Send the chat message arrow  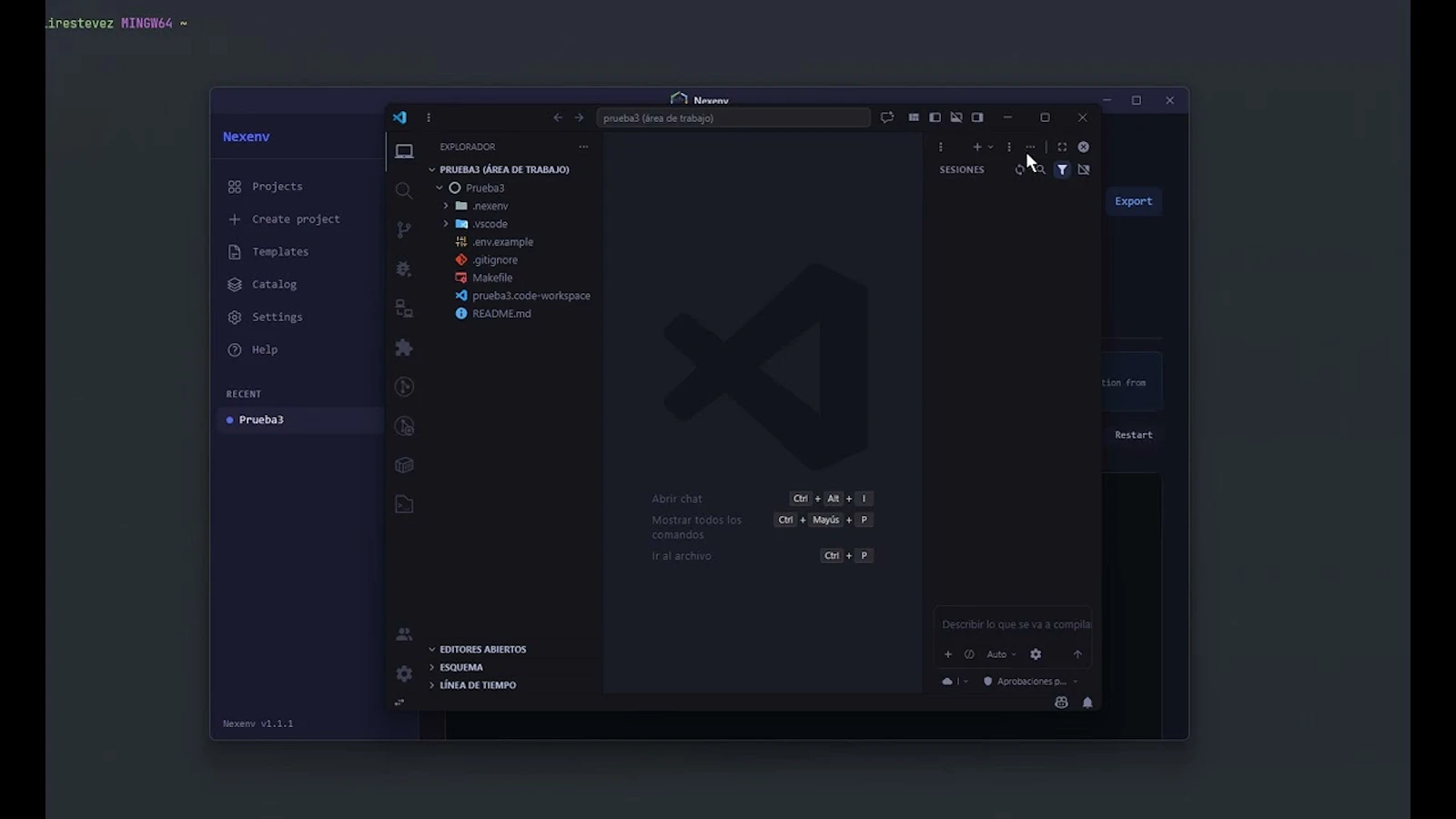(x=1077, y=654)
